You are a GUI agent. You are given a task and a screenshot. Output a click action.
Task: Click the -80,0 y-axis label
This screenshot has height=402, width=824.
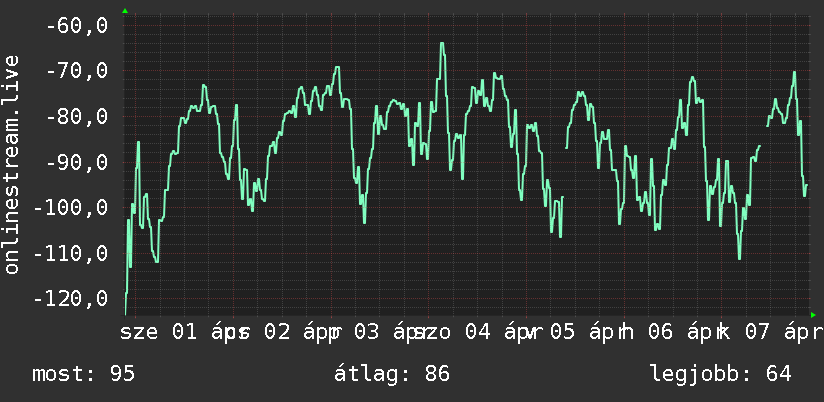[77, 116]
